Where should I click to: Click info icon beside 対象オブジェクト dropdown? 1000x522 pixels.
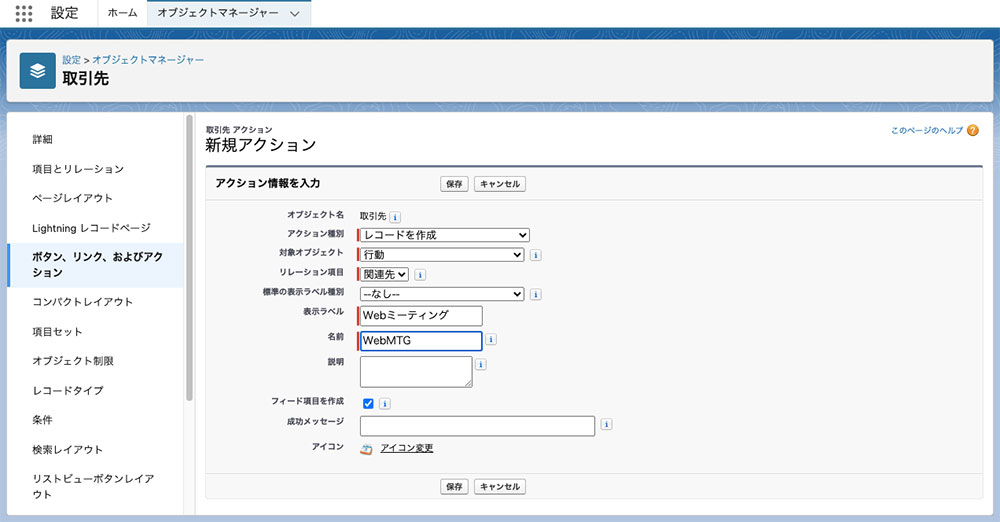tap(536, 255)
